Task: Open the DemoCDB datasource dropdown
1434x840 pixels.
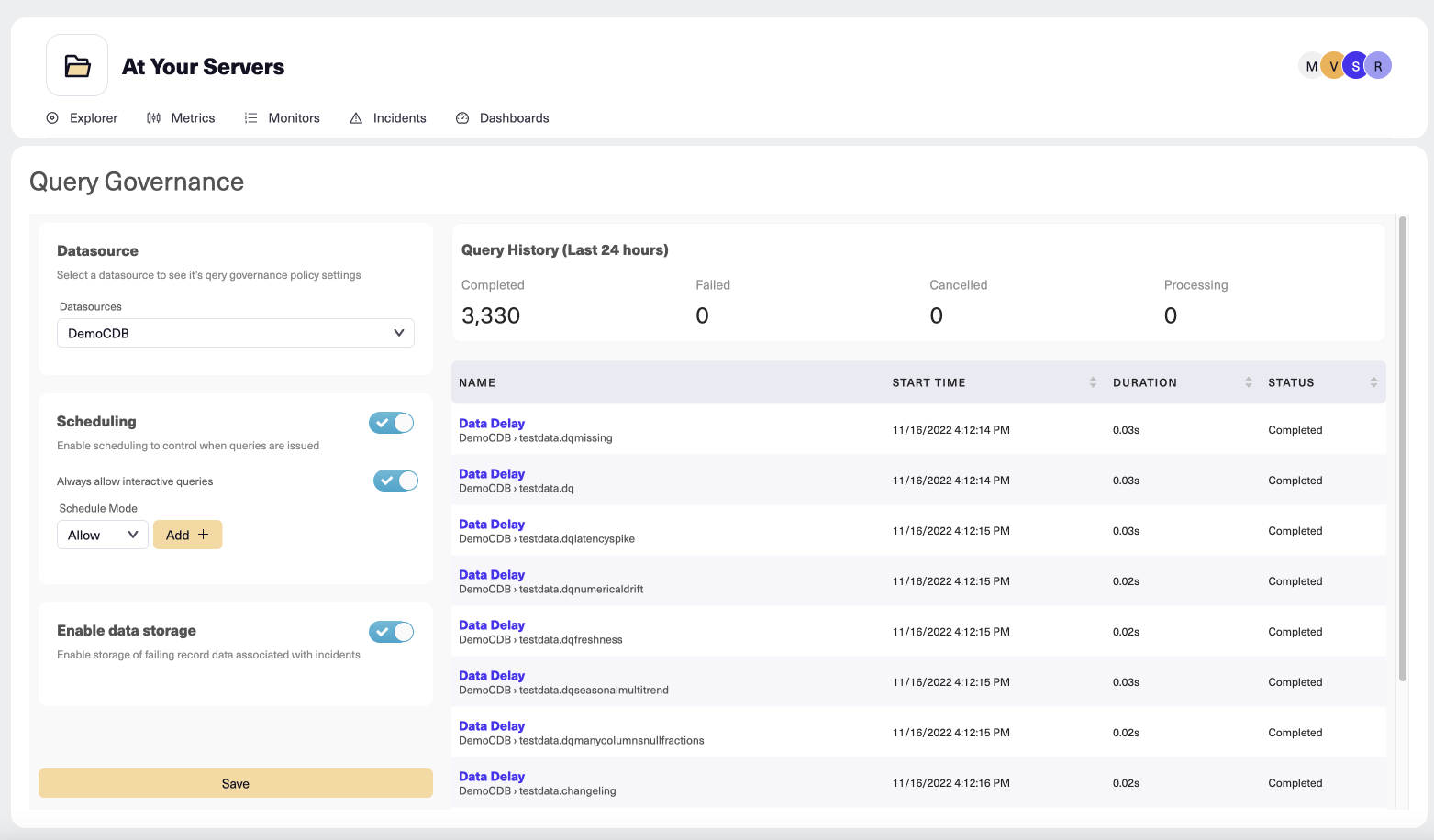Action: tap(236, 333)
